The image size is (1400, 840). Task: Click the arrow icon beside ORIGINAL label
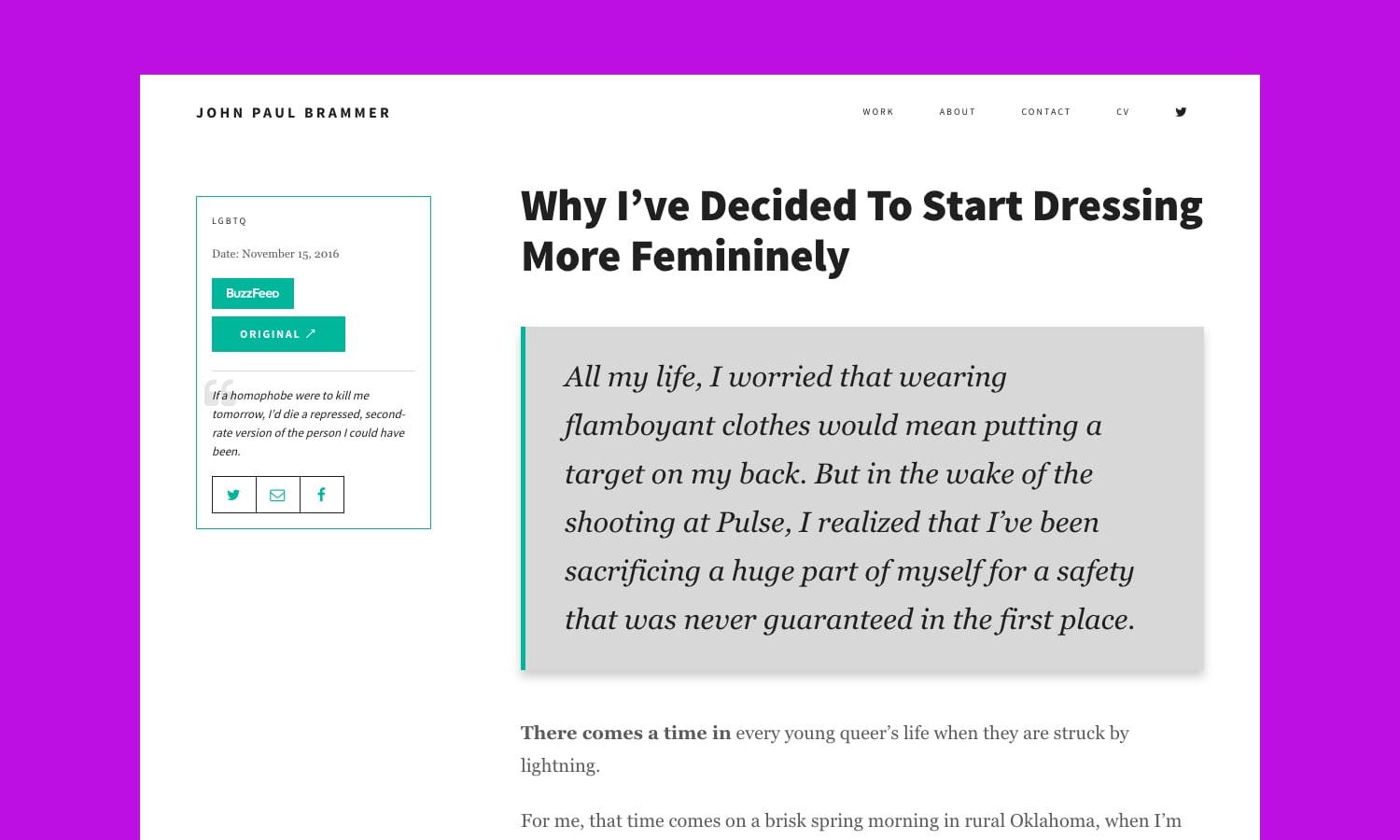pyautogui.click(x=311, y=333)
